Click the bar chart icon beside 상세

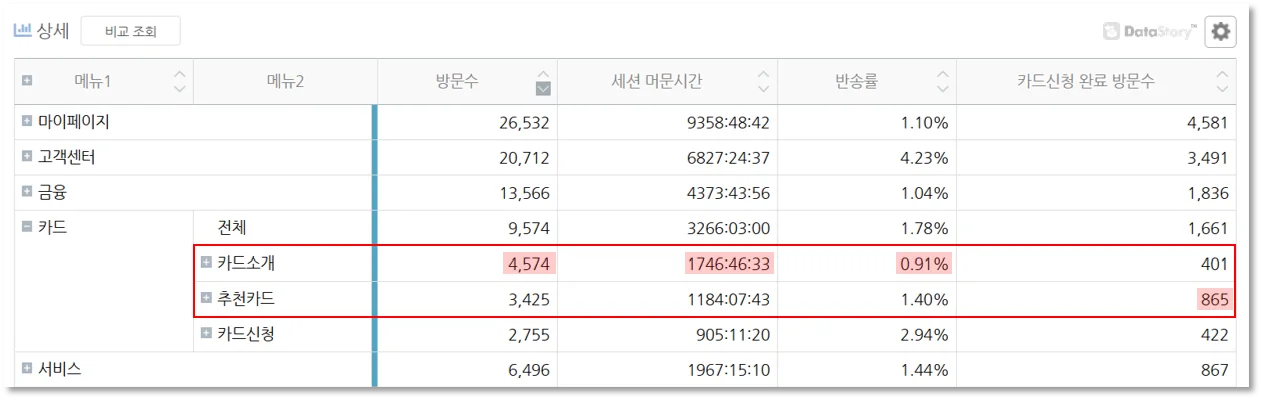tap(23, 30)
